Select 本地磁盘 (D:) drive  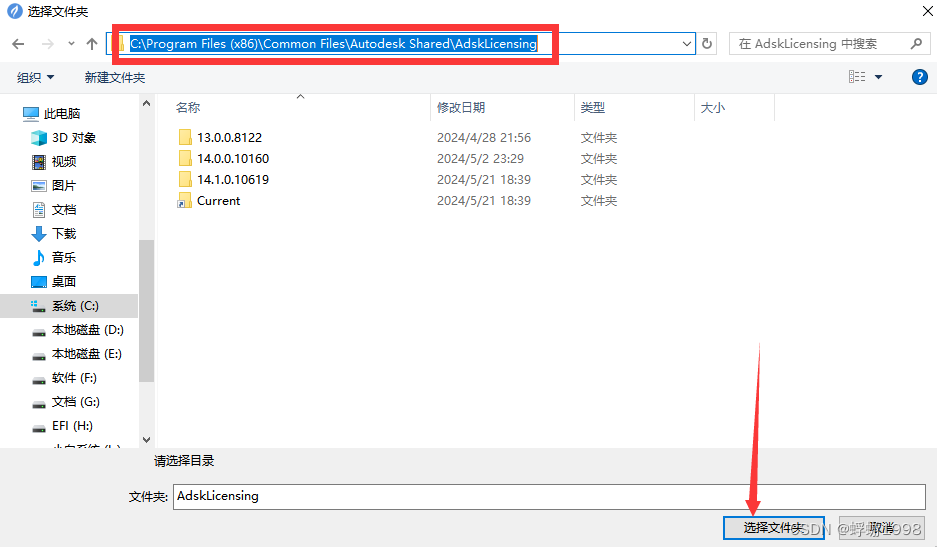click(87, 329)
